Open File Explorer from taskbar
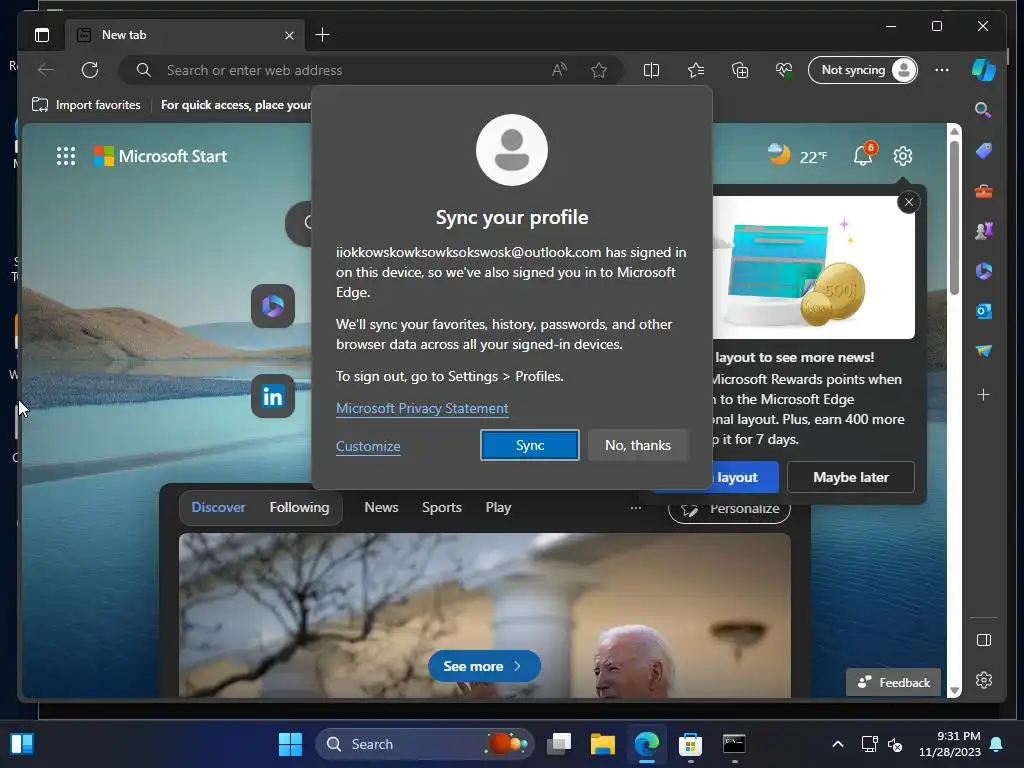The height and width of the screenshot is (768, 1024). pyautogui.click(x=602, y=744)
